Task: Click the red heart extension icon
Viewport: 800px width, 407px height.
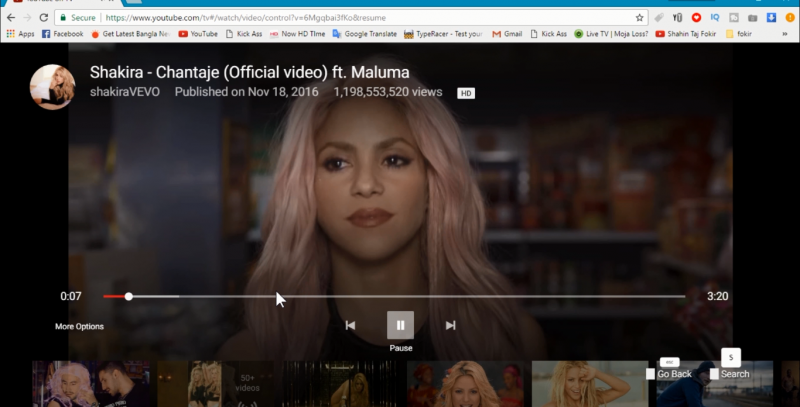Action: (696, 18)
